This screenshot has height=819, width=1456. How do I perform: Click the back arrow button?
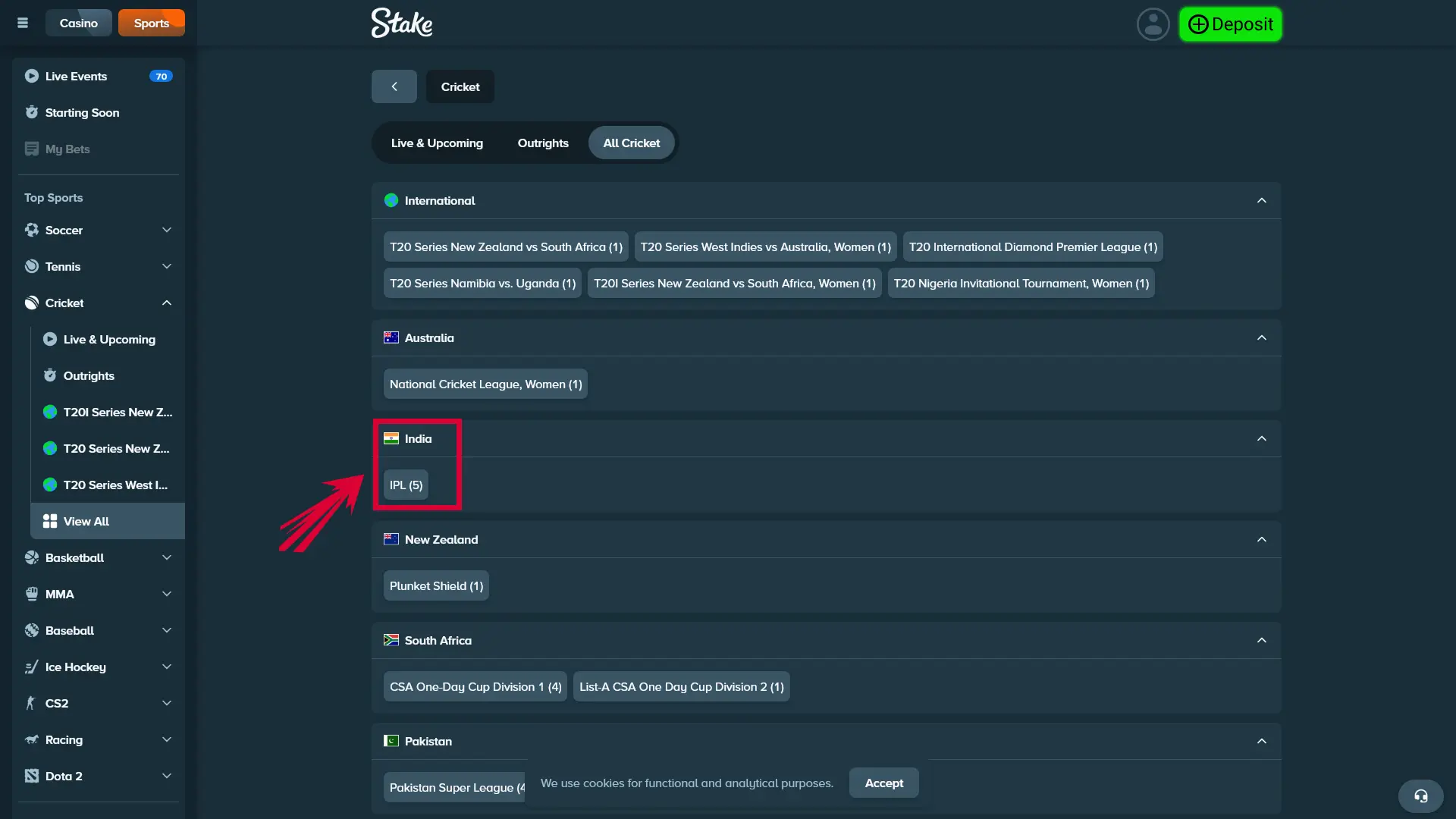[x=394, y=86]
